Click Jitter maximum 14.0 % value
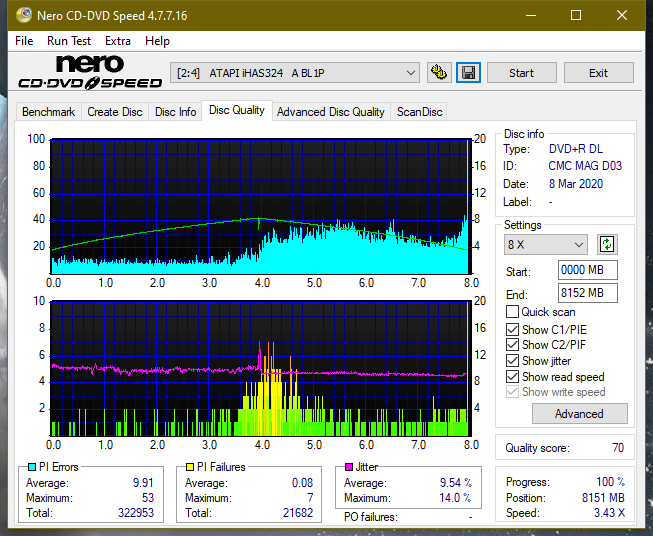The width and height of the screenshot is (653, 536). tap(456, 498)
